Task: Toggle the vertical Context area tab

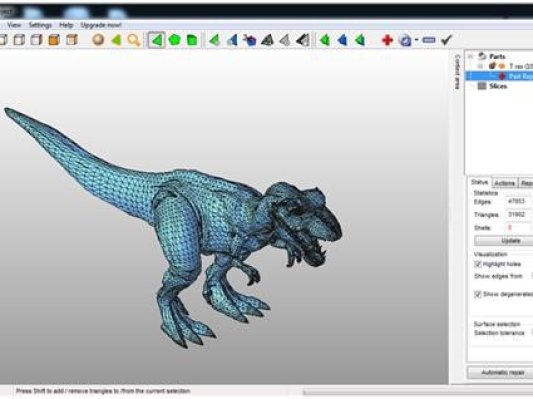Action: (457, 72)
